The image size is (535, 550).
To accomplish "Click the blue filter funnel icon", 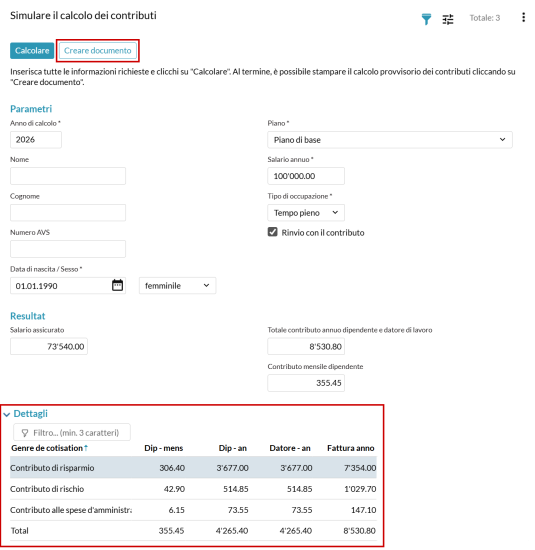I will coord(426,19).
